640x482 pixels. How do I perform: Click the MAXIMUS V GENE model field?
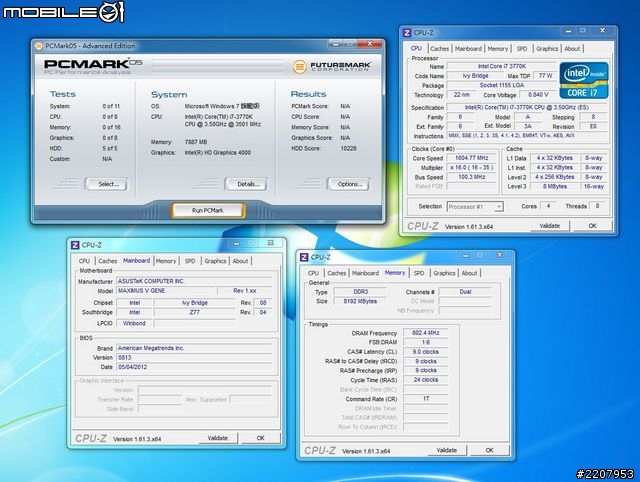(166, 291)
